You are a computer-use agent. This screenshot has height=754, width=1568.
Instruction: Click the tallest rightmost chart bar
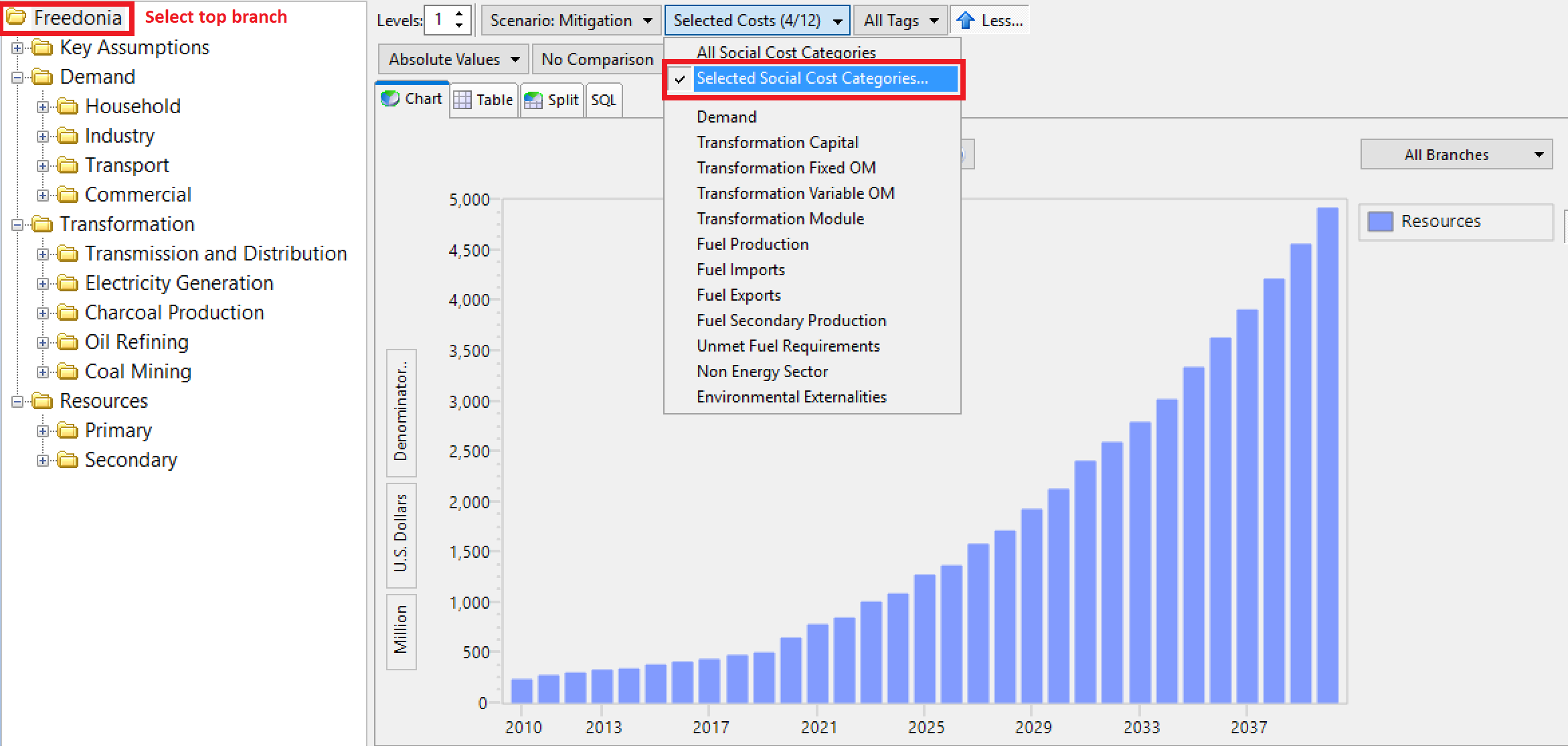coord(1327,455)
